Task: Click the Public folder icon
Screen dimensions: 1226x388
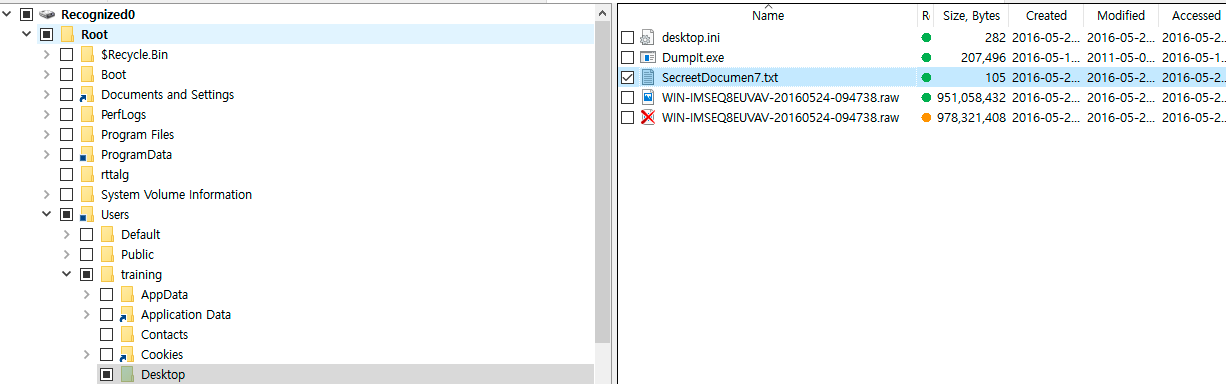Action: (107, 255)
